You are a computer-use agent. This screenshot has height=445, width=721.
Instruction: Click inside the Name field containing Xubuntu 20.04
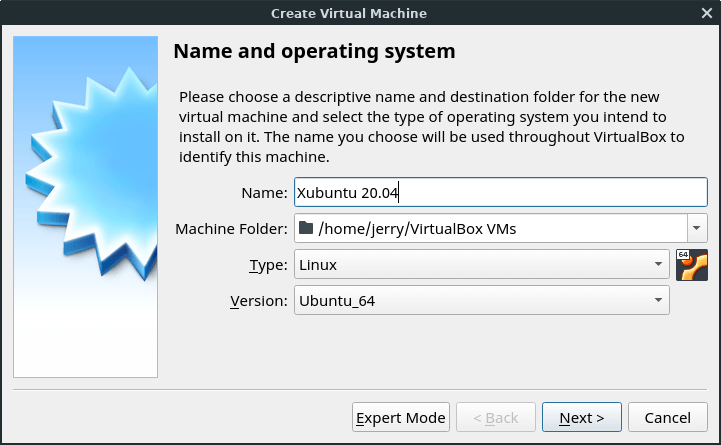(x=500, y=193)
